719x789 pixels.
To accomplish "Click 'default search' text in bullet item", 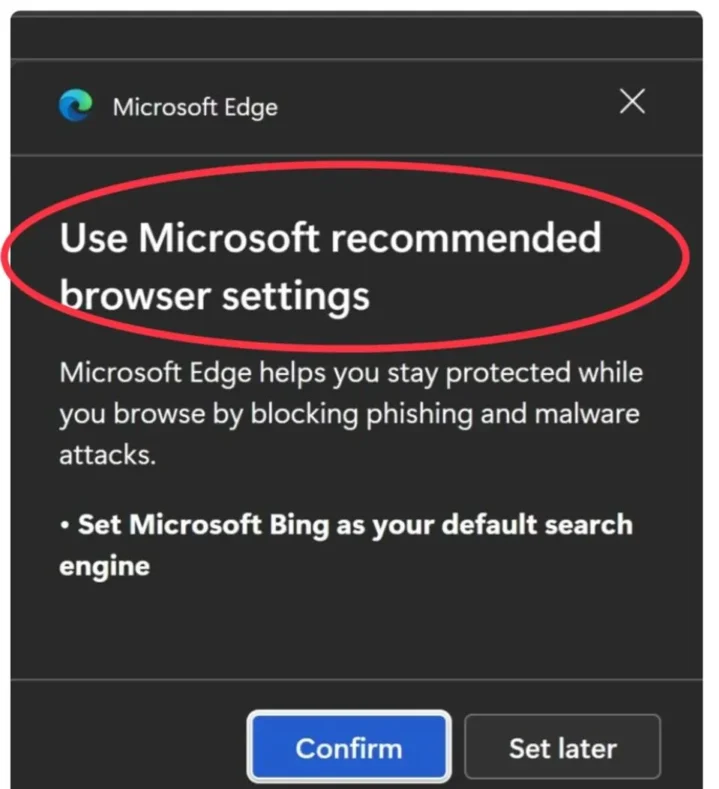I will point(537,524).
